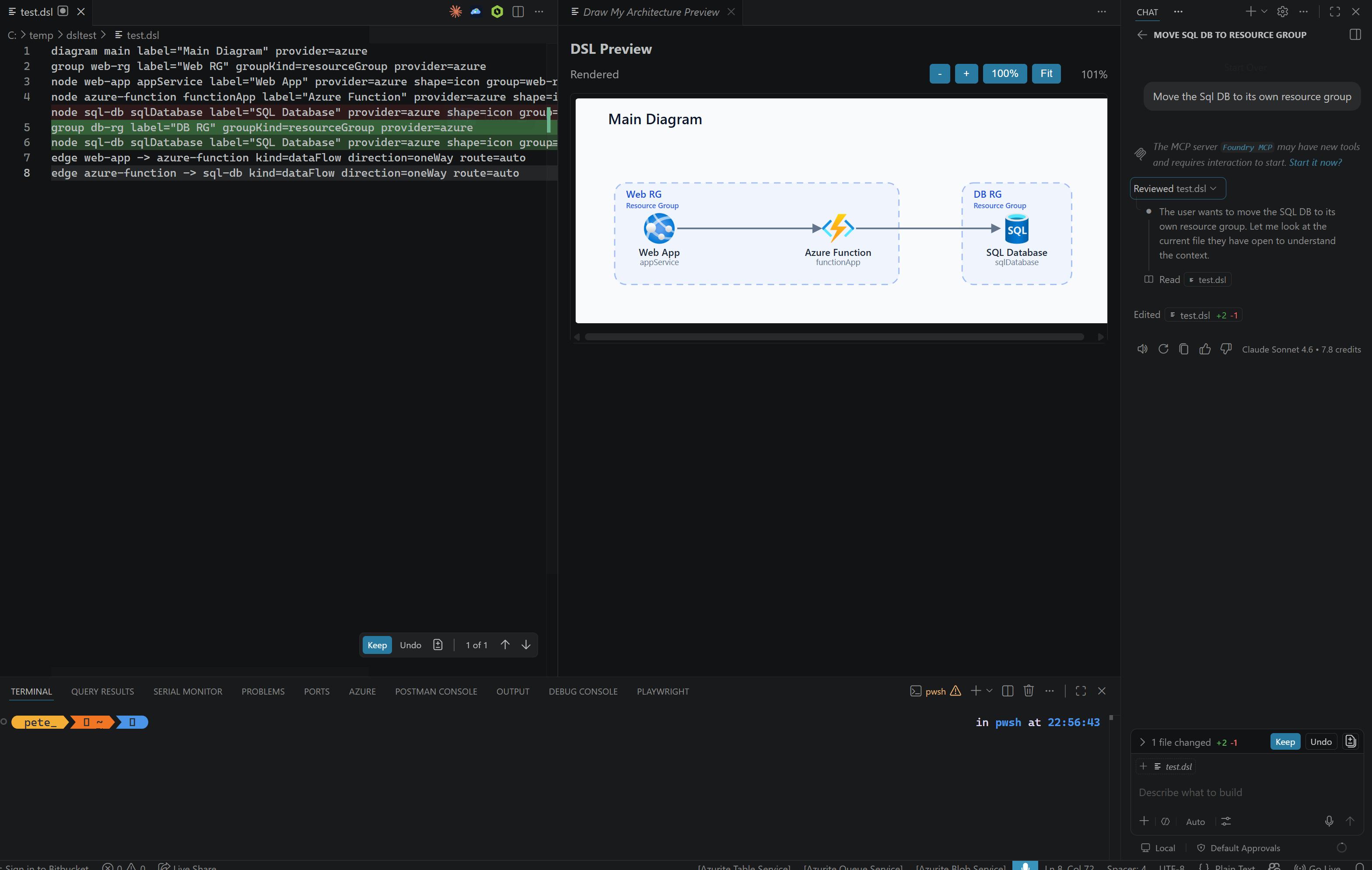Open the Local session target picker
Image resolution: width=1372 pixels, height=870 pixels.
click(1158, 848)
